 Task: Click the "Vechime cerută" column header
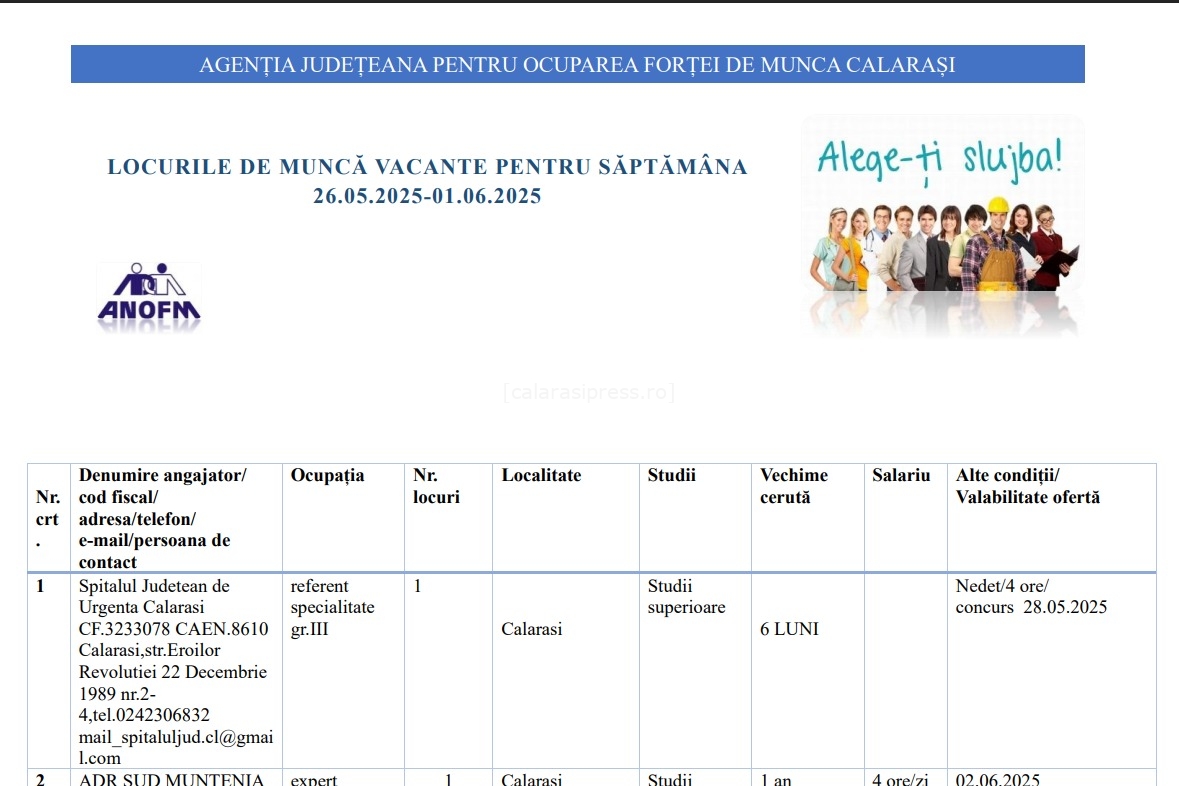click(794, 486)
